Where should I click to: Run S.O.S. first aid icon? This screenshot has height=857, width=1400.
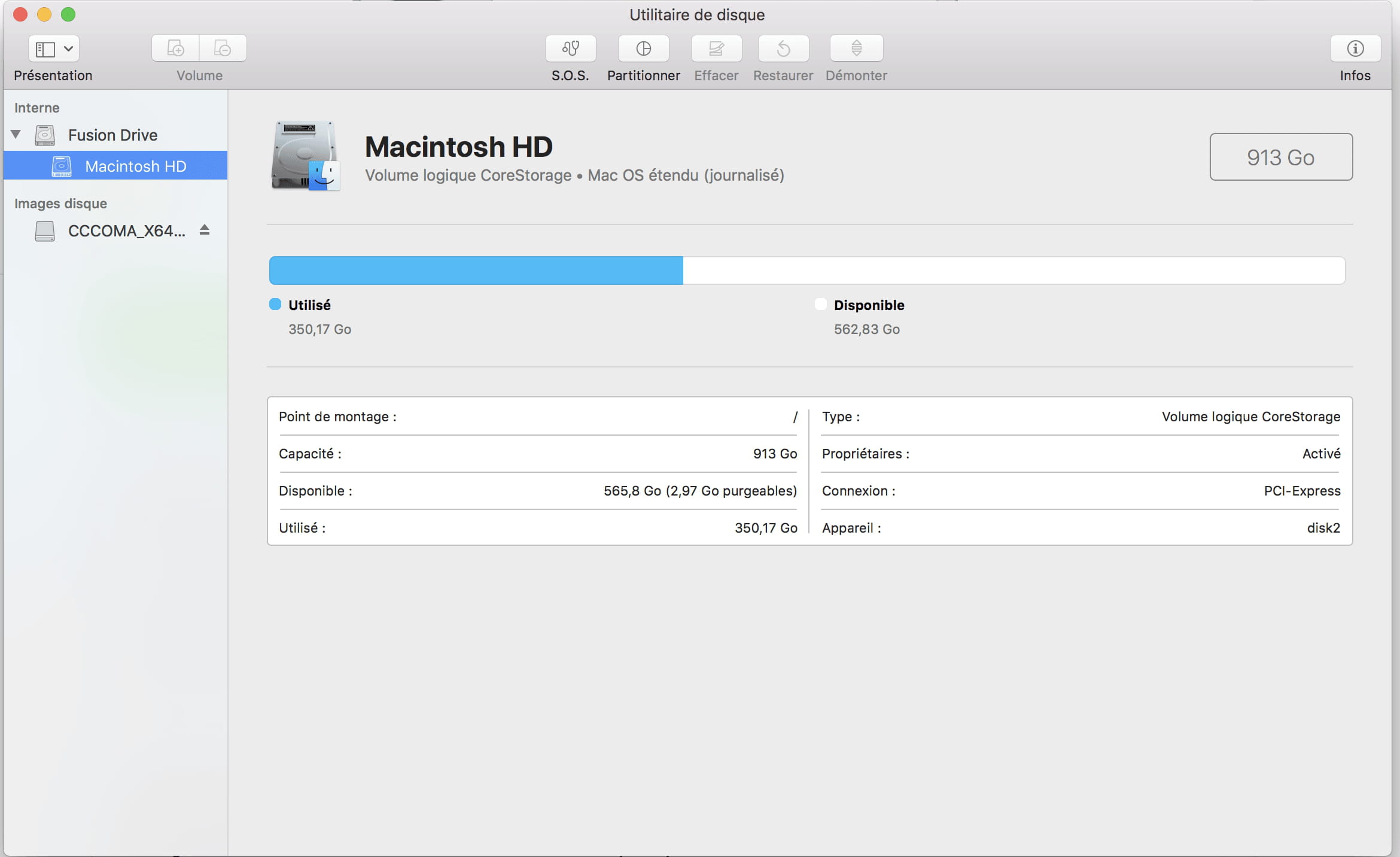coord(570,48)
